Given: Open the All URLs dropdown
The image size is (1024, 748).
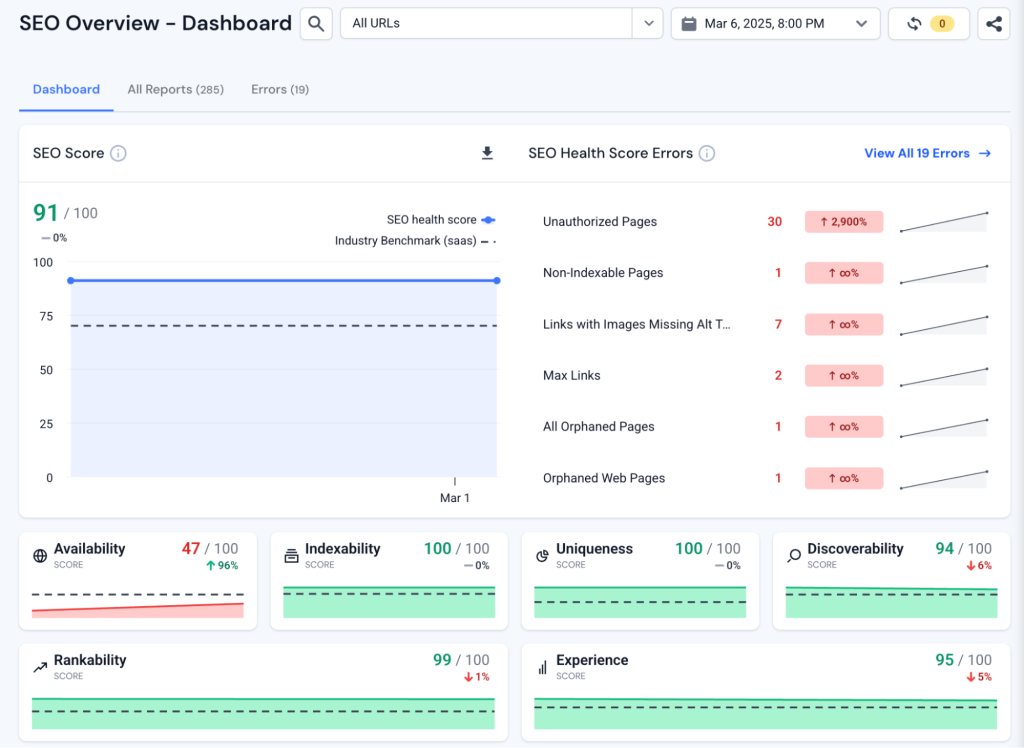Looking at the screenshot, I should coord(500,22).
